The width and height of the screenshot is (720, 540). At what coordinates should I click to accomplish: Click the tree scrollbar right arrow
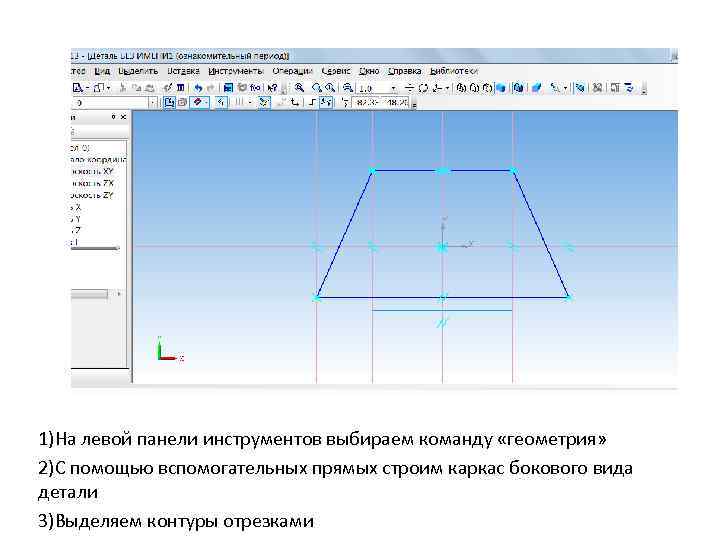click(119, 293)
